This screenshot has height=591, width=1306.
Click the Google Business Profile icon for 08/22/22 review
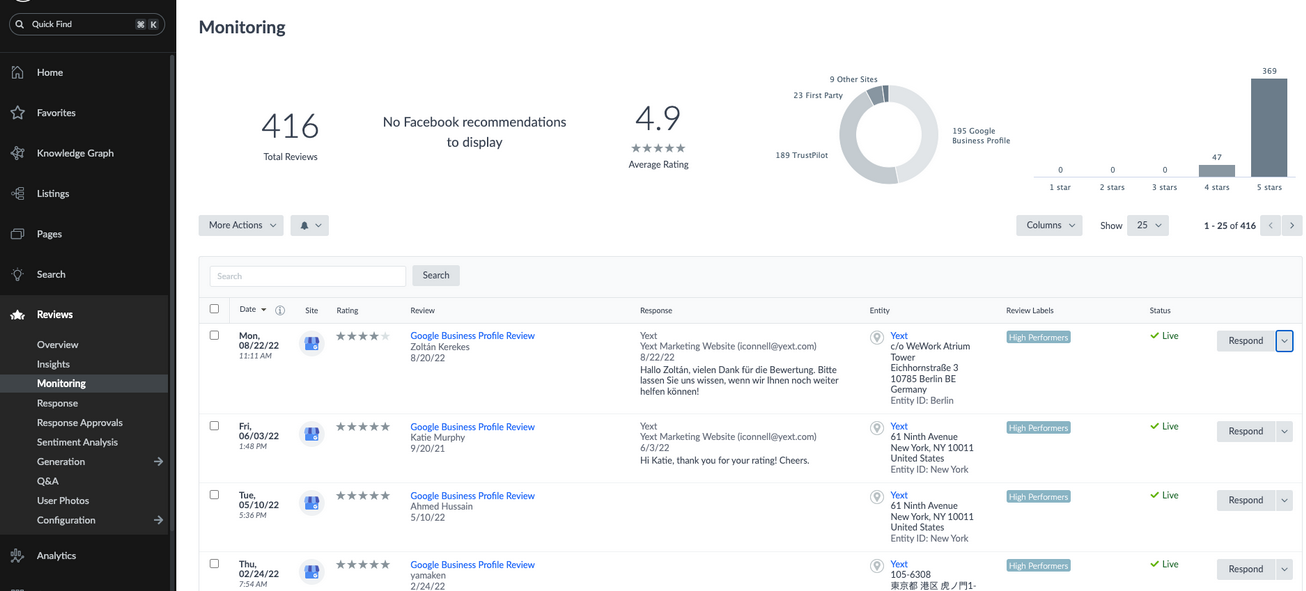[311, 343]
